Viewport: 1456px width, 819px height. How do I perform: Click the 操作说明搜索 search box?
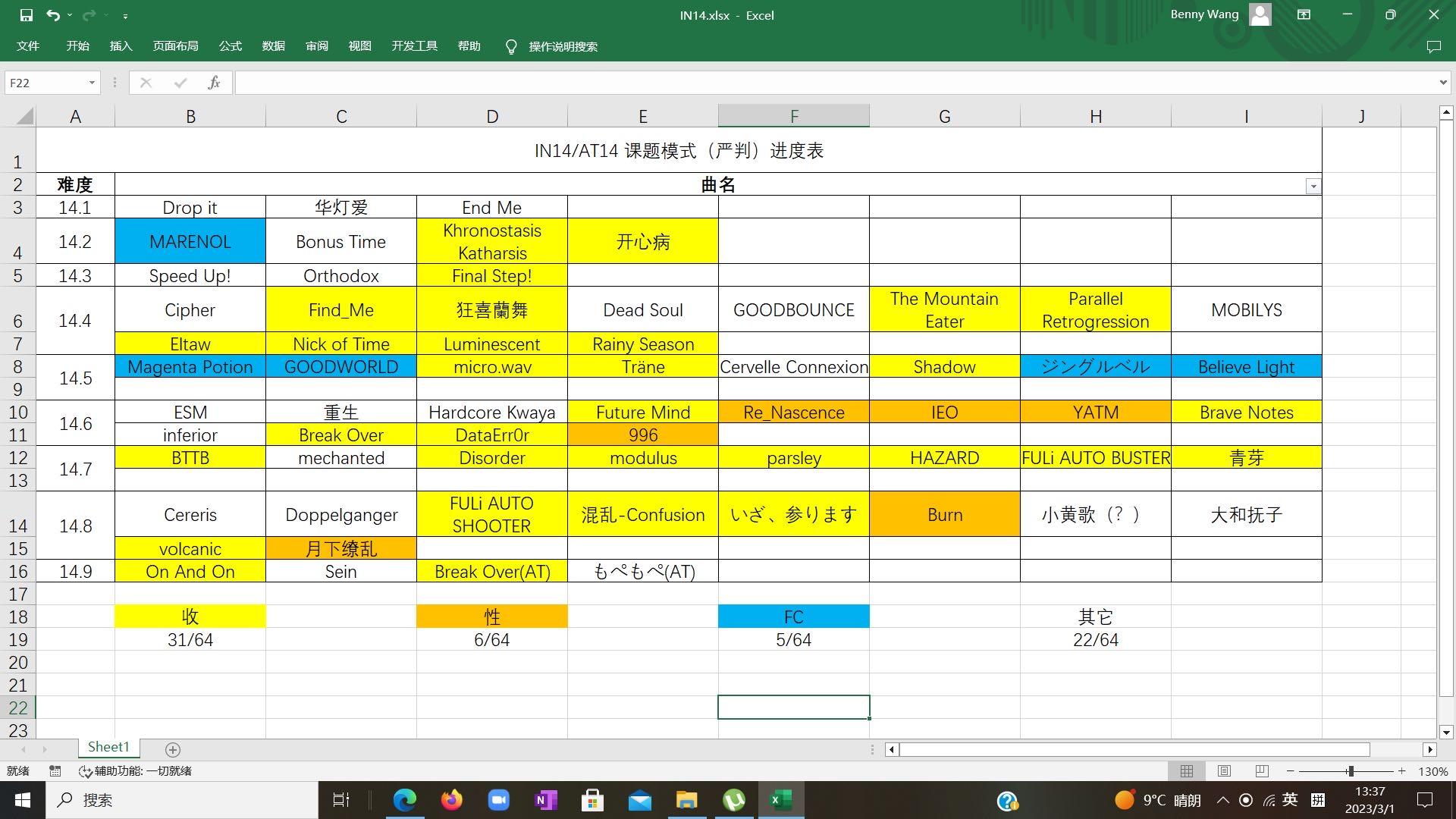pyautogui.click(x=563, y=47)
